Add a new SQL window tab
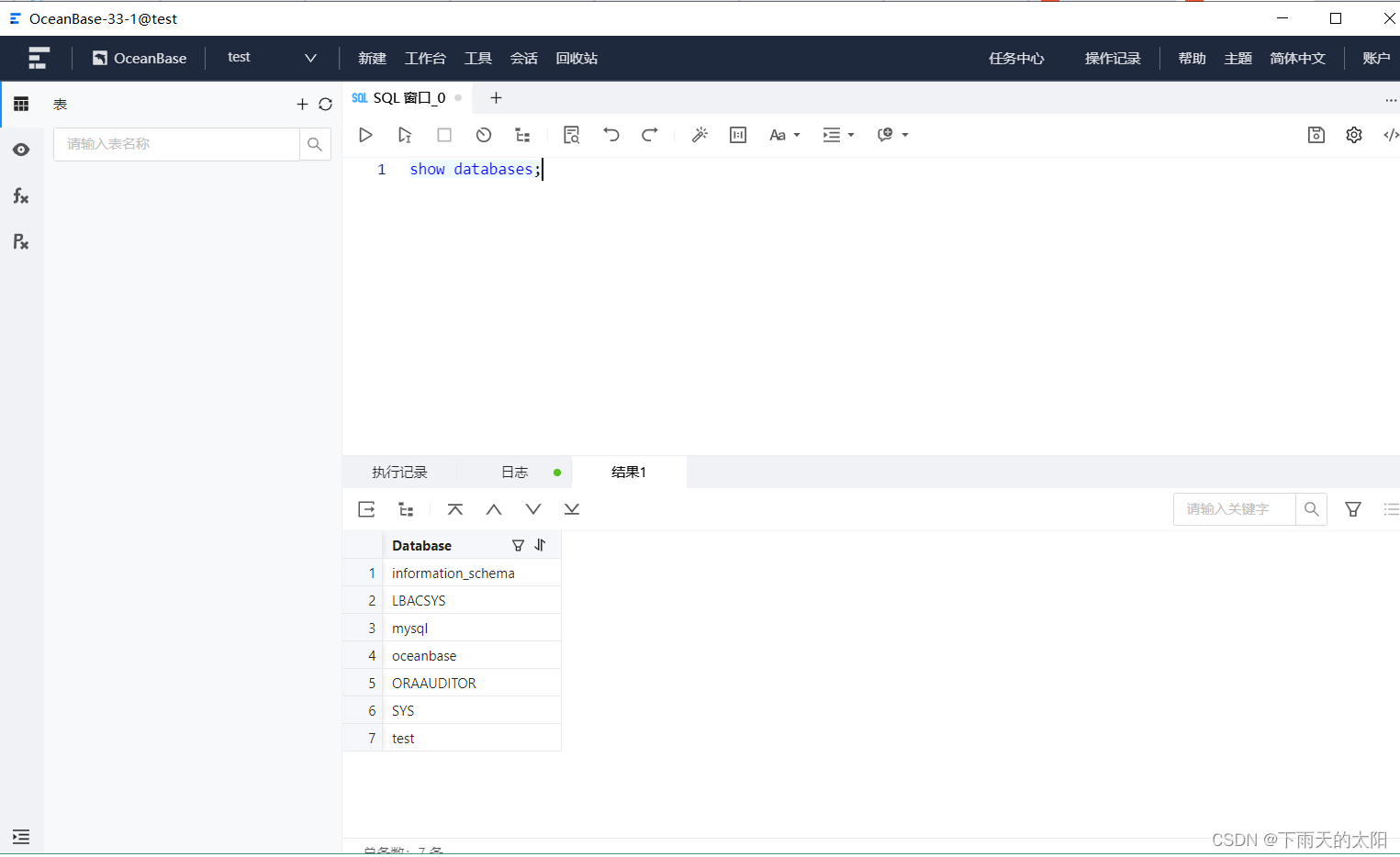This screenshot has height=857, width=1400. point(496,97)
